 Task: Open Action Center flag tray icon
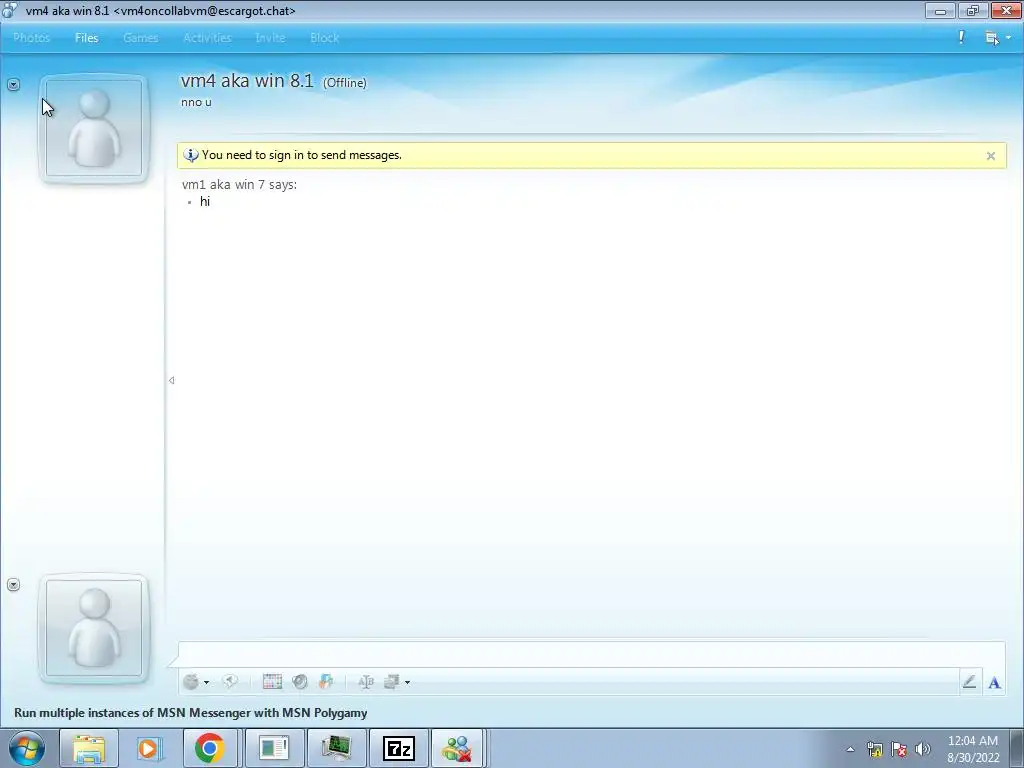899,749
